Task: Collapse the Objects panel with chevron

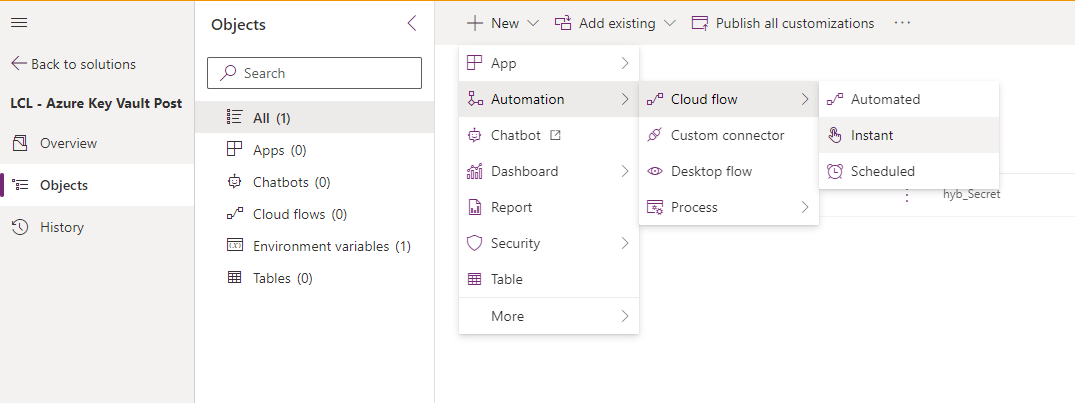Action: pyautogui.click(x=412, y=24)
